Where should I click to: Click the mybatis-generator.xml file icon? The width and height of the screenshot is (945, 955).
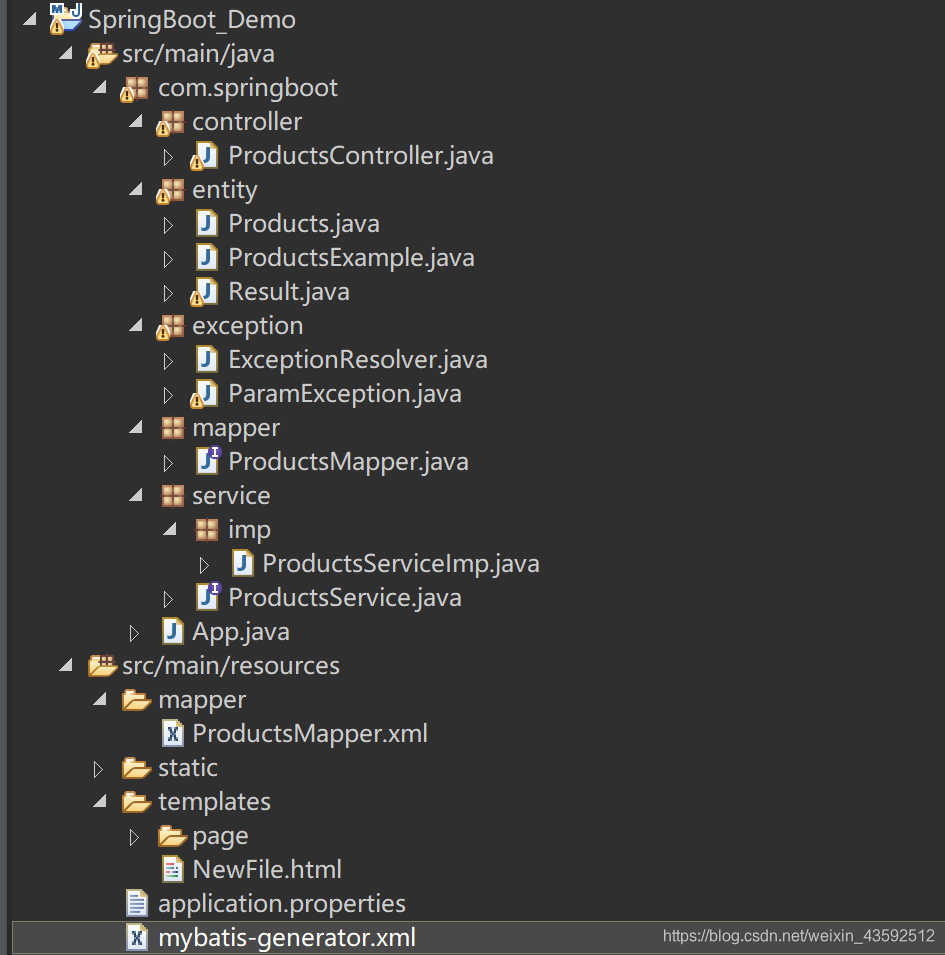[x=137, y=937]
